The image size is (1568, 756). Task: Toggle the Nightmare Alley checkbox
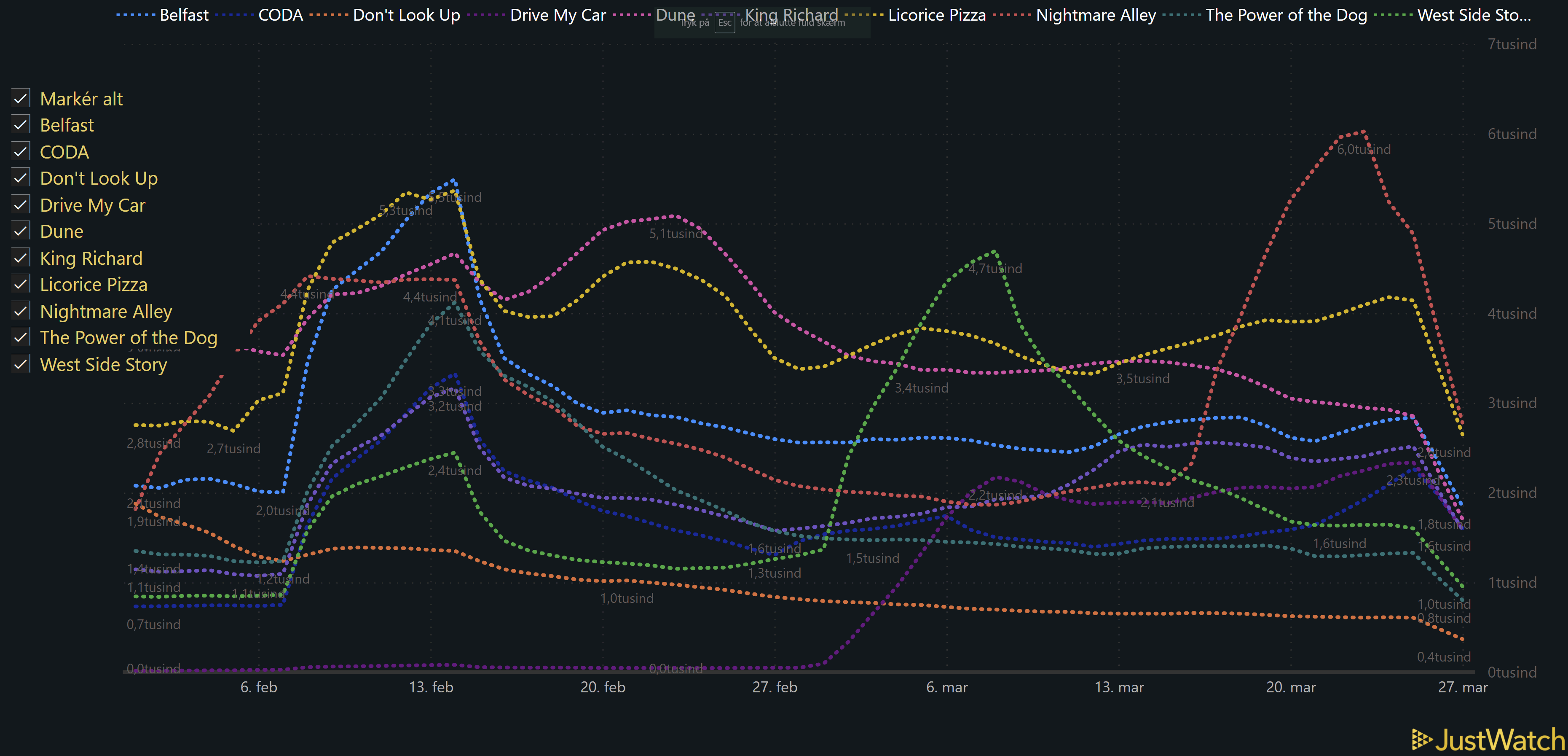[x=21, y=311]
